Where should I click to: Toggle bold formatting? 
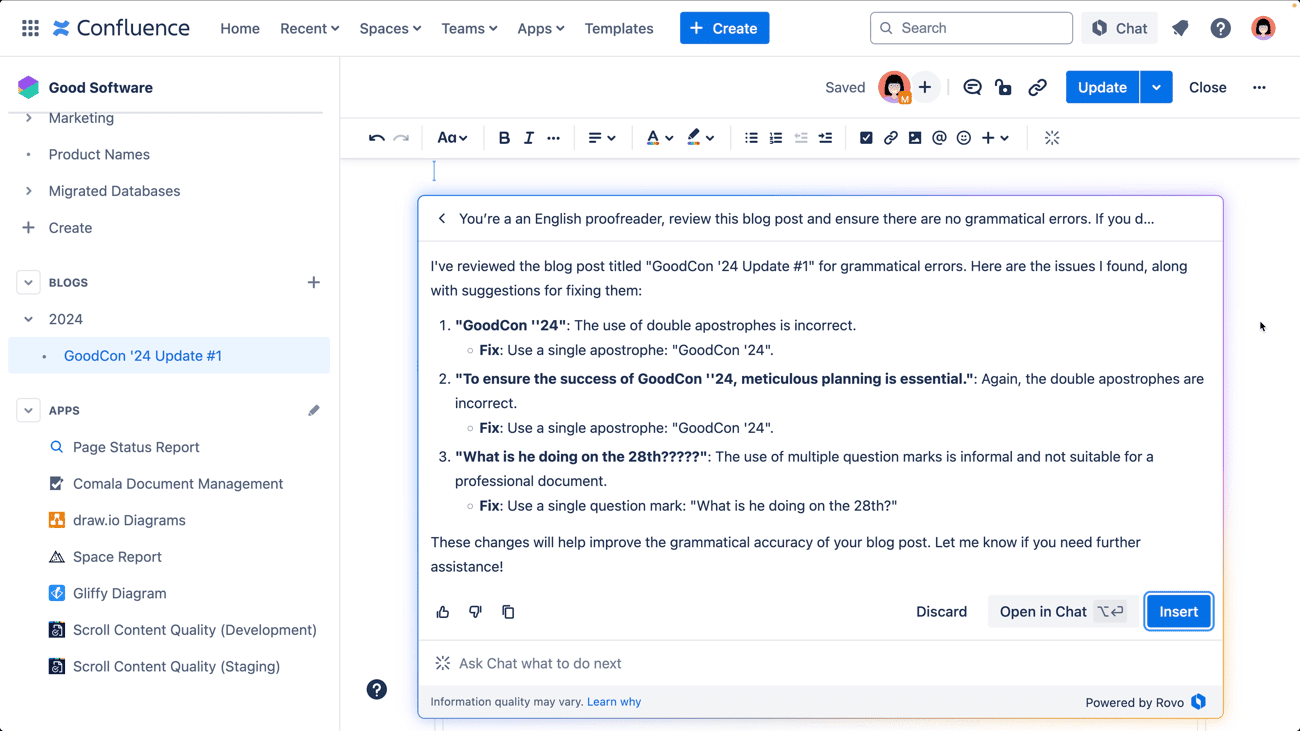pos(504,138)
